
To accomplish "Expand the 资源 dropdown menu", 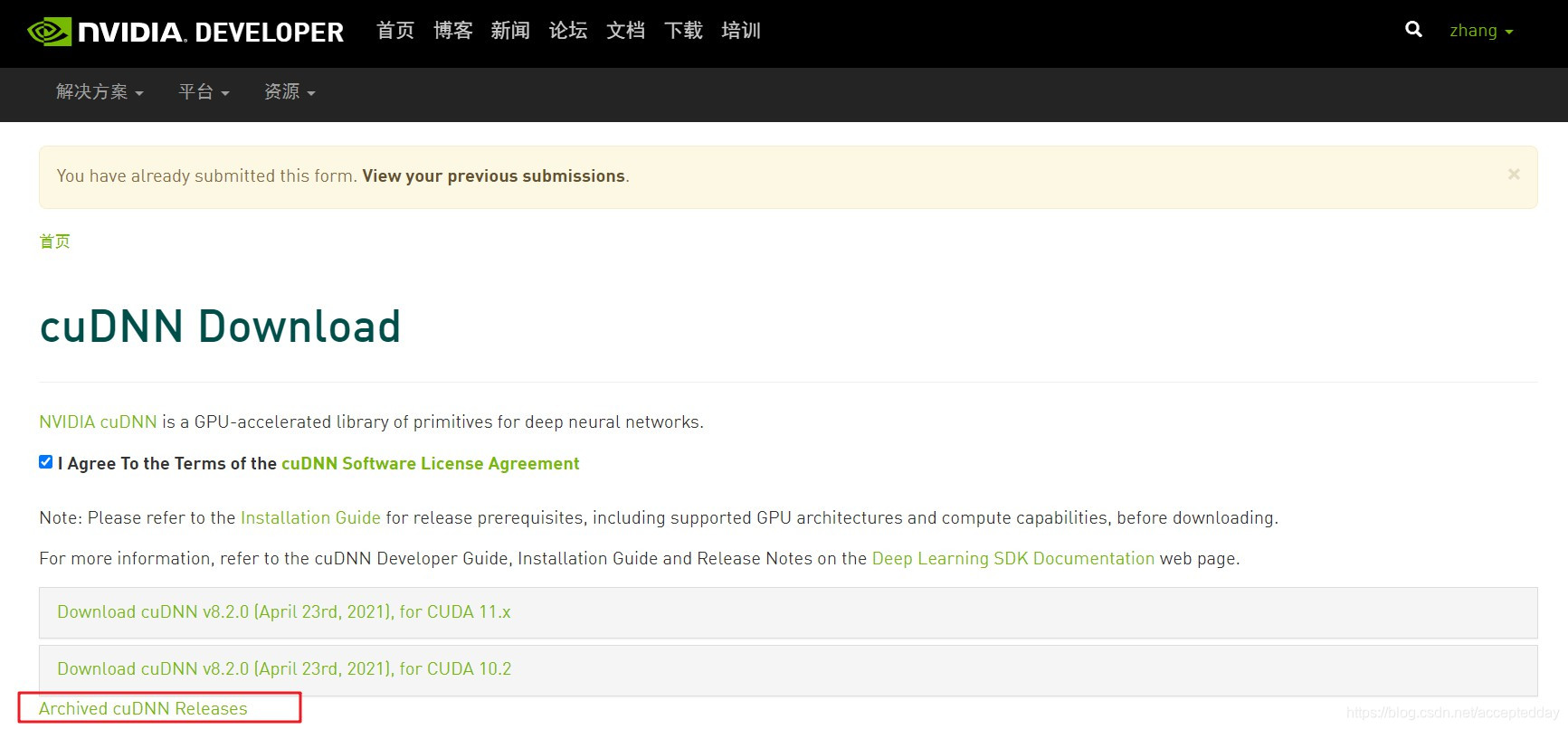I will click(290, 92).
